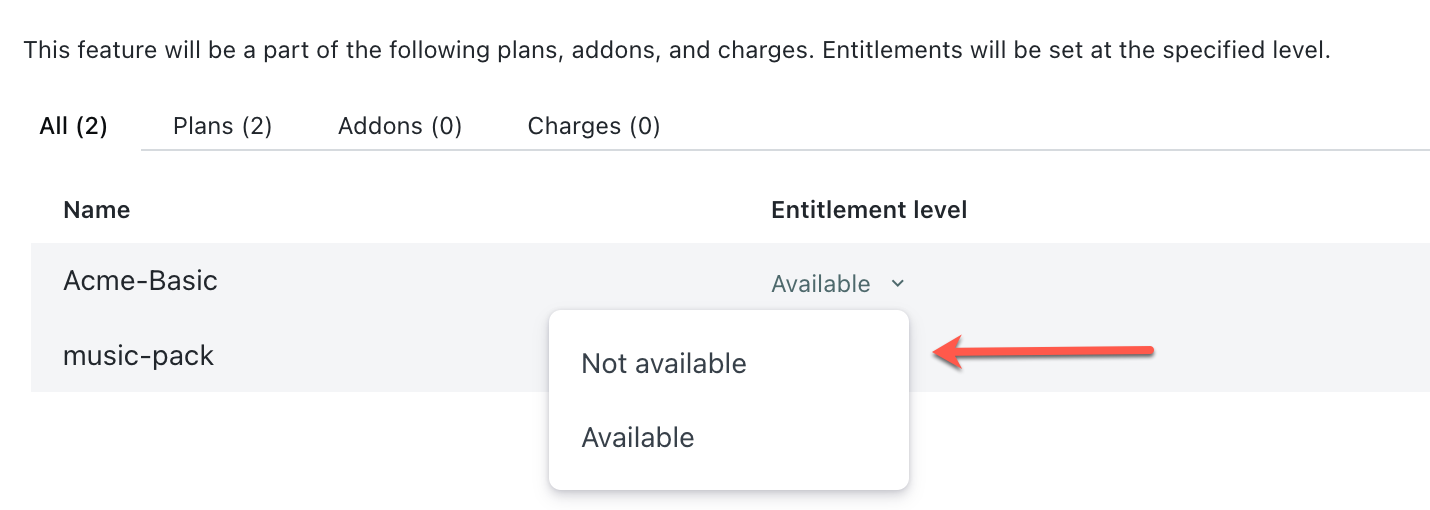The image size is (1430, 510).
Task: Click the word "charges" in the description
Action: click(764, 50)
